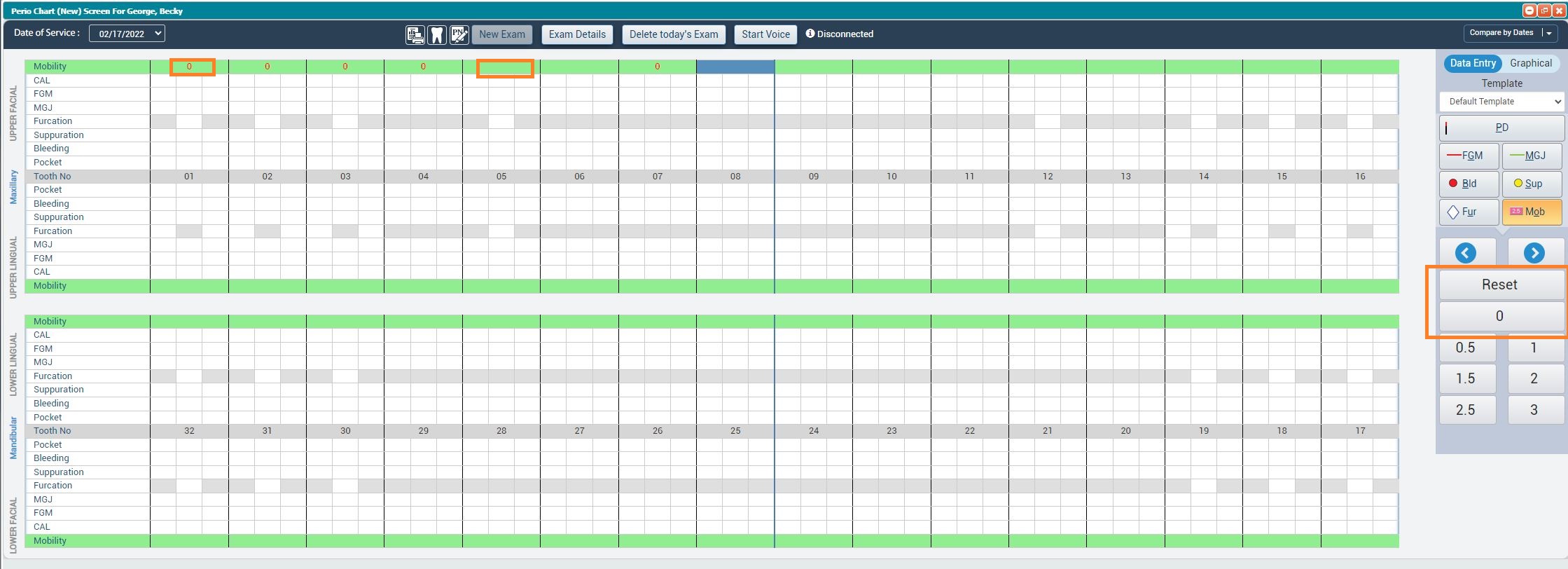Open the tooth chart icon
This screenshot has width=1568, height=569.
click(x=437, y=34)
